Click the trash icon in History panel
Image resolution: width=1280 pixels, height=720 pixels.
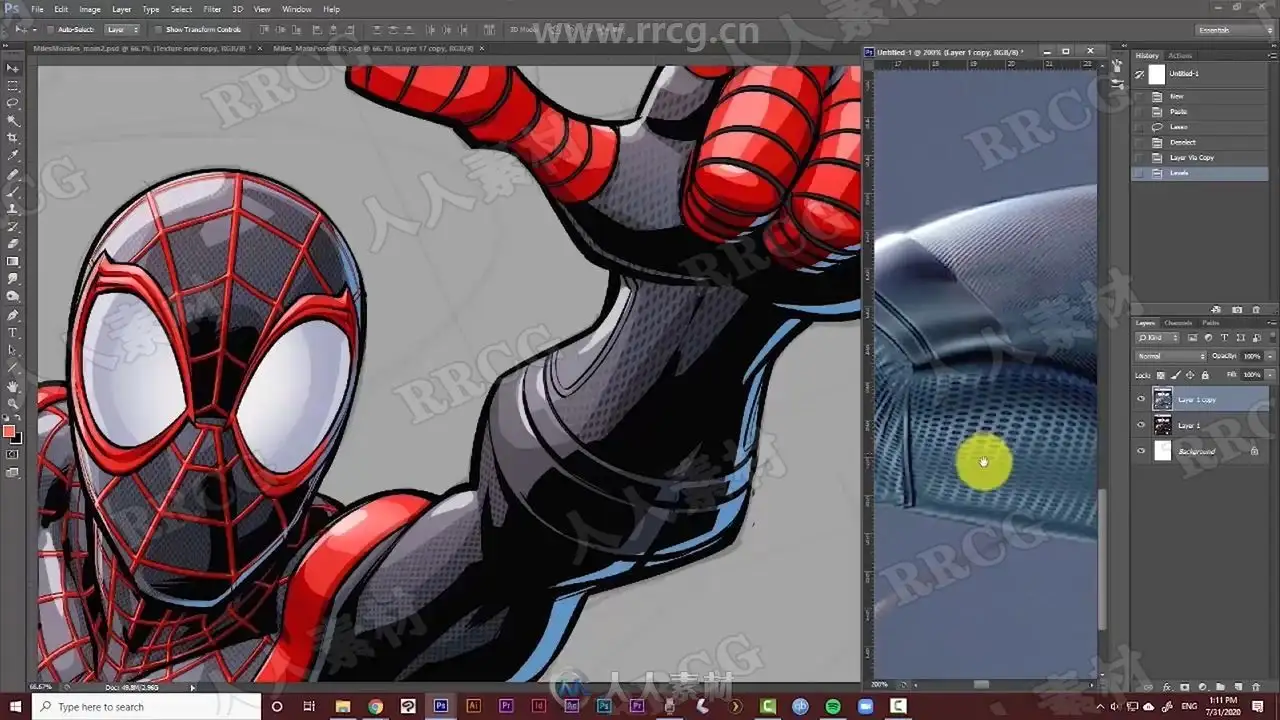pyautogui.click(x=1258, y=310)
